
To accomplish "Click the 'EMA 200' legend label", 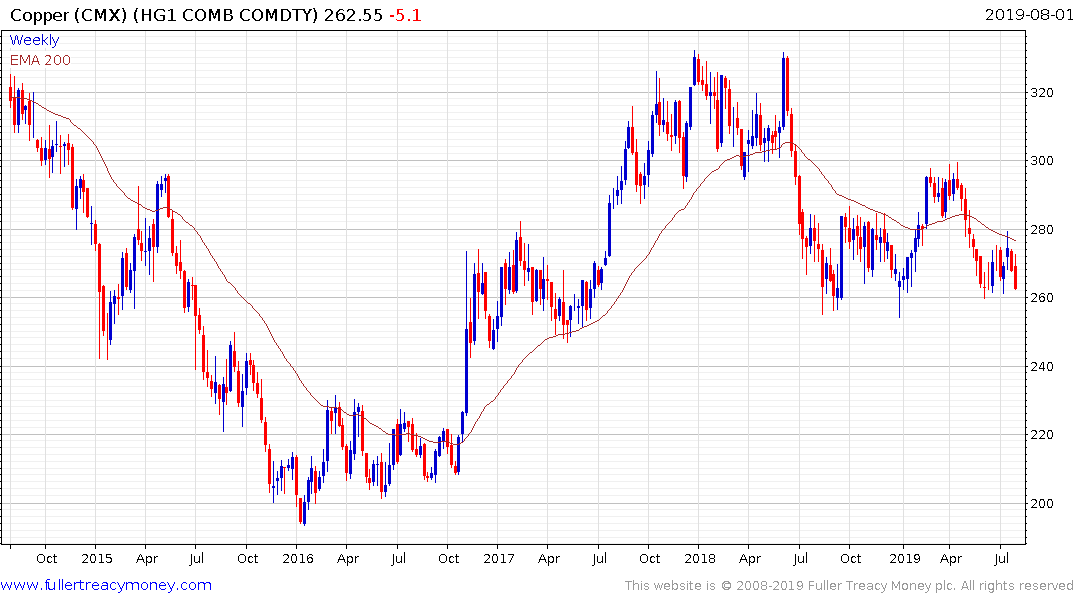I will [x=40, y=60].
